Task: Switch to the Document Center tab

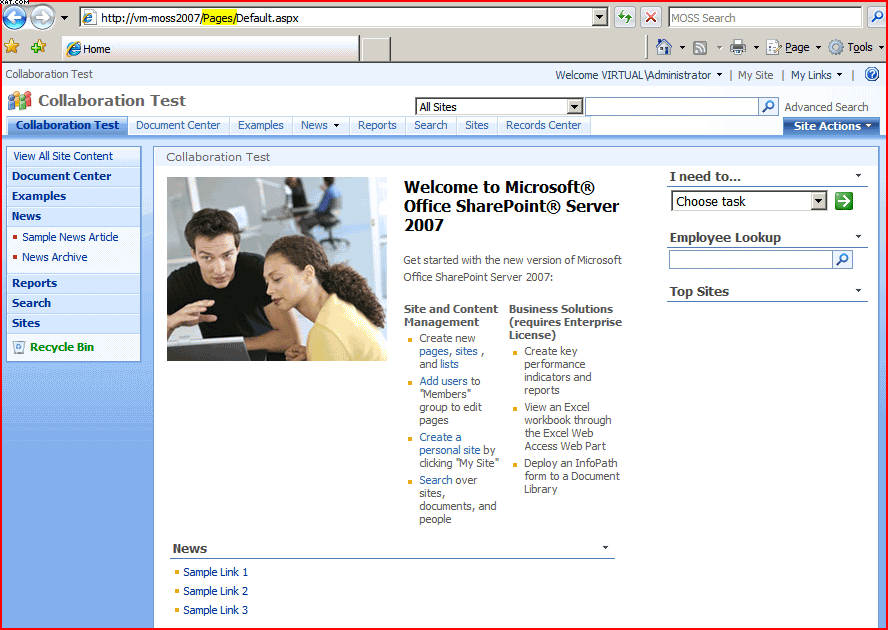Action: [x=178, y=125]
